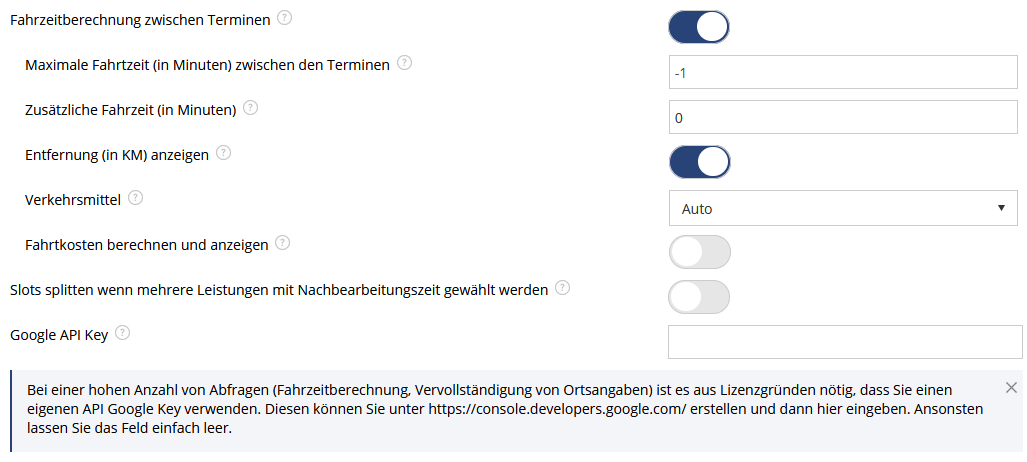Click help icon next to Entfernung (in KM) anzeigen
The width and height of the screenshot is (1027, 462).
tap(223, 153)
